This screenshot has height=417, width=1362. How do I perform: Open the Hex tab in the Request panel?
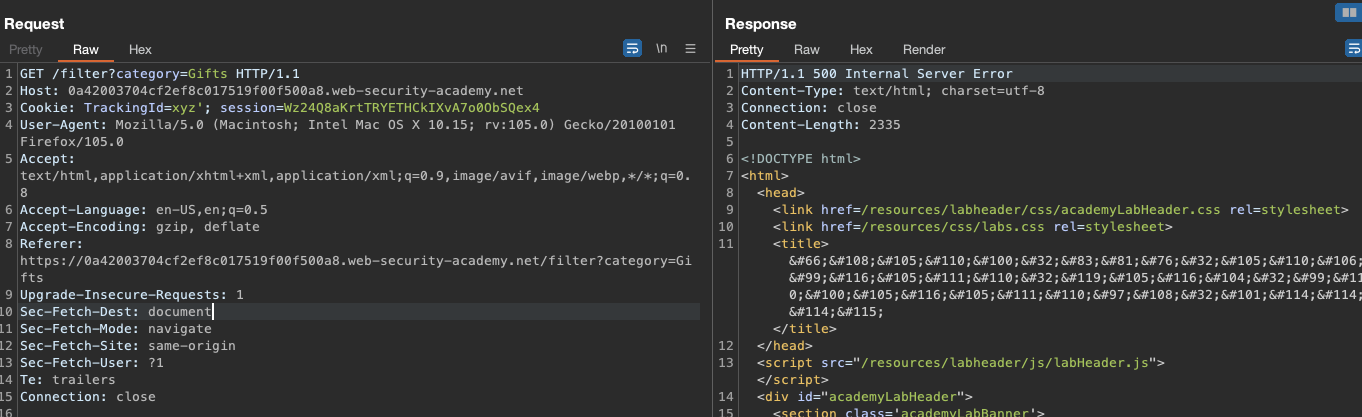140,49
